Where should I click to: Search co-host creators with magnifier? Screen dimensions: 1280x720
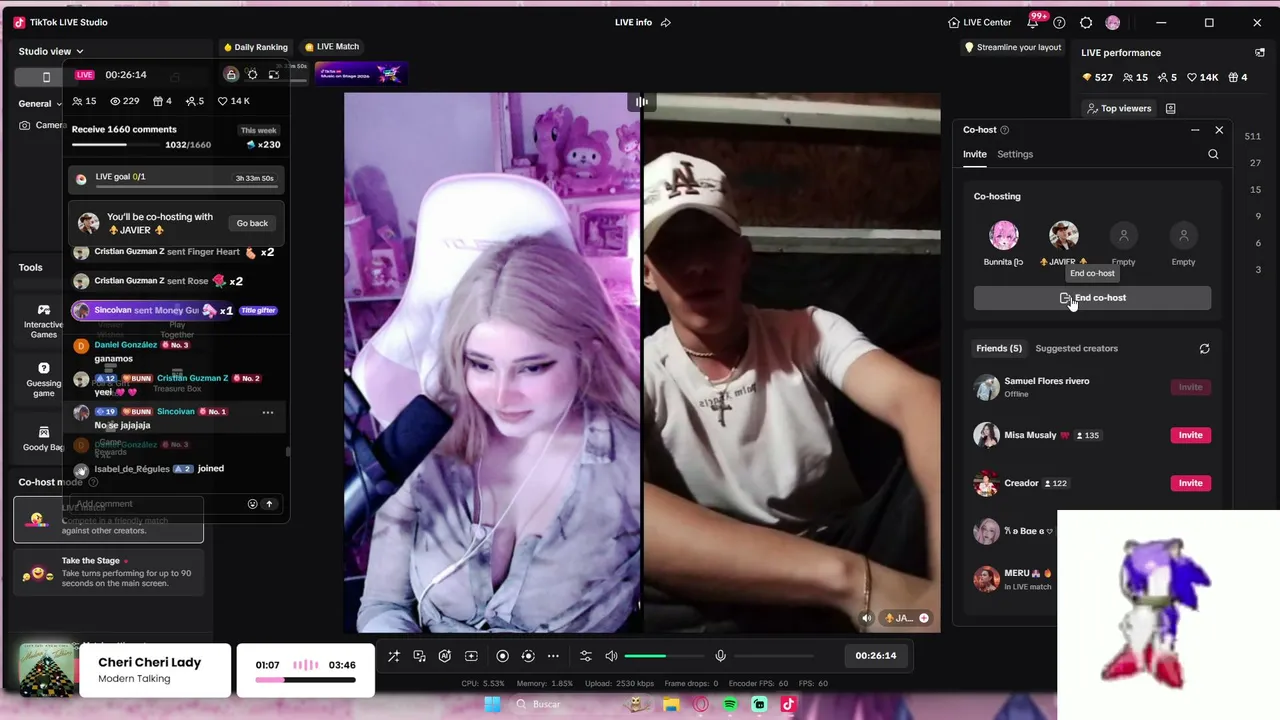click(x=1213, y=154)
